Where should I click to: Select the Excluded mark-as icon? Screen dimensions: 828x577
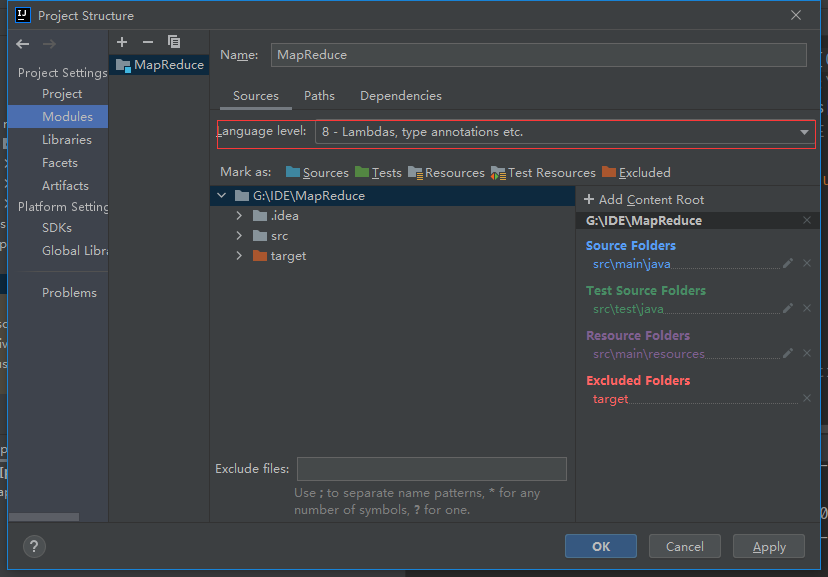click(x=608, y=172)
